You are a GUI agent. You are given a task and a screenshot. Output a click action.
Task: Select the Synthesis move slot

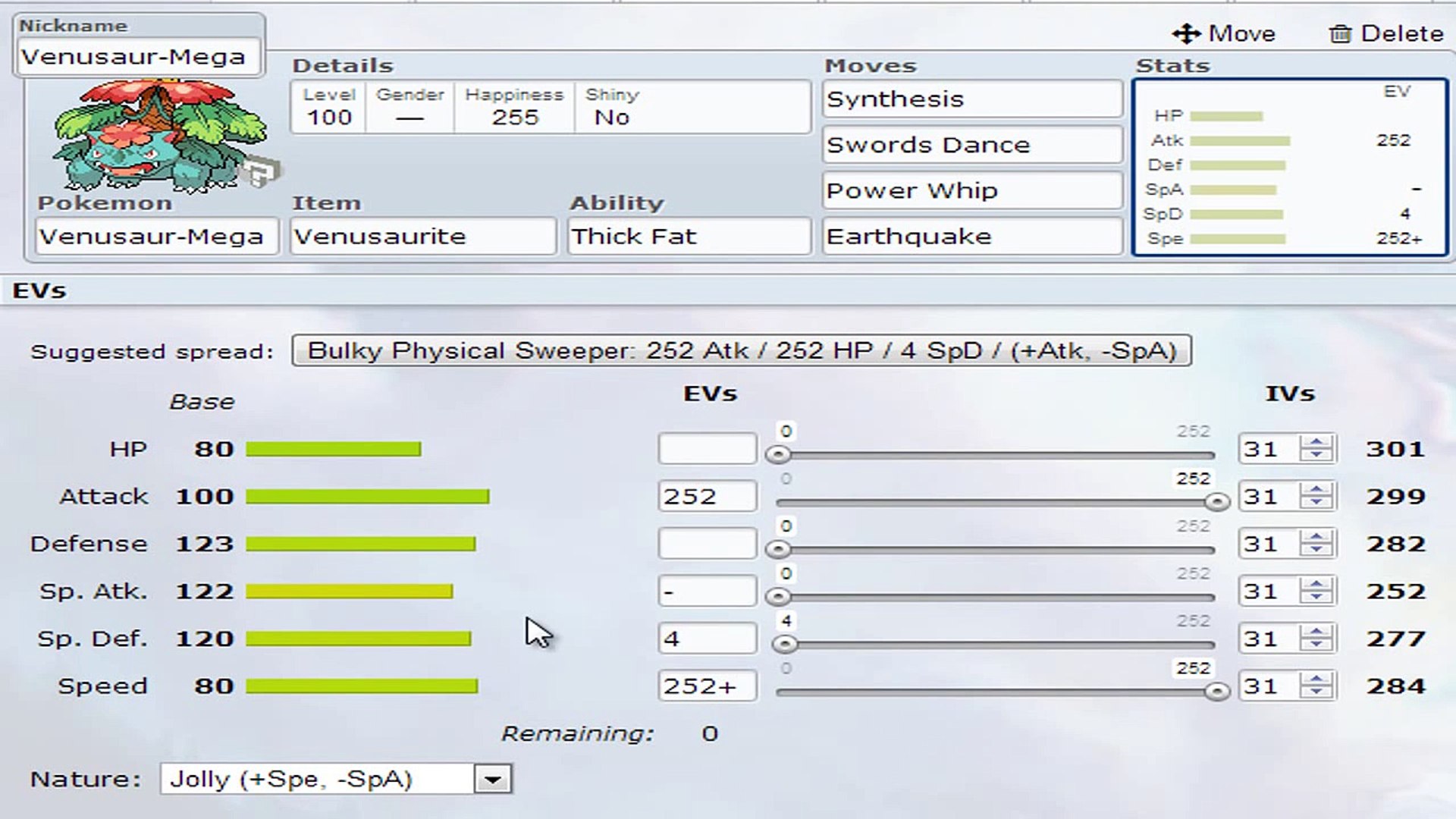coord(972,99)
